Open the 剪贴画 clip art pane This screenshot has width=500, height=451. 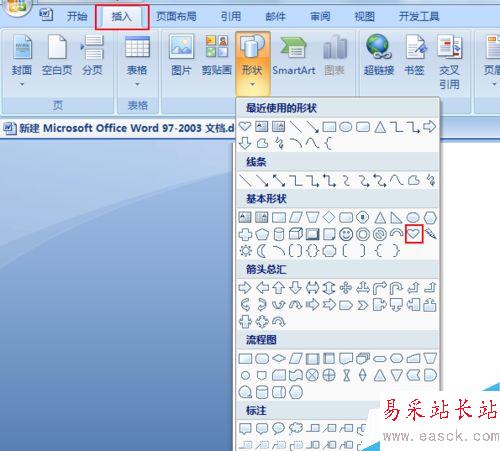[x=217, y=55]
